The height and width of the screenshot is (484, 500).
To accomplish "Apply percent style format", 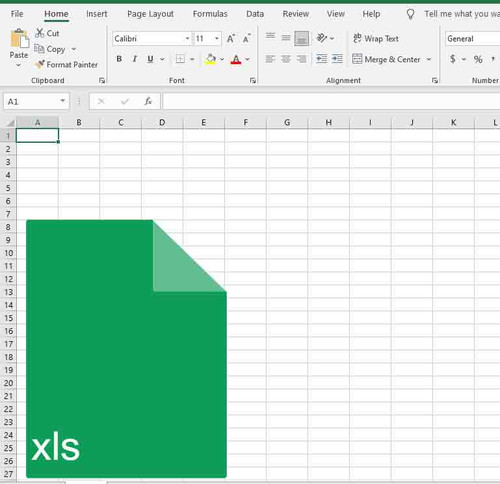I will 478,60.
